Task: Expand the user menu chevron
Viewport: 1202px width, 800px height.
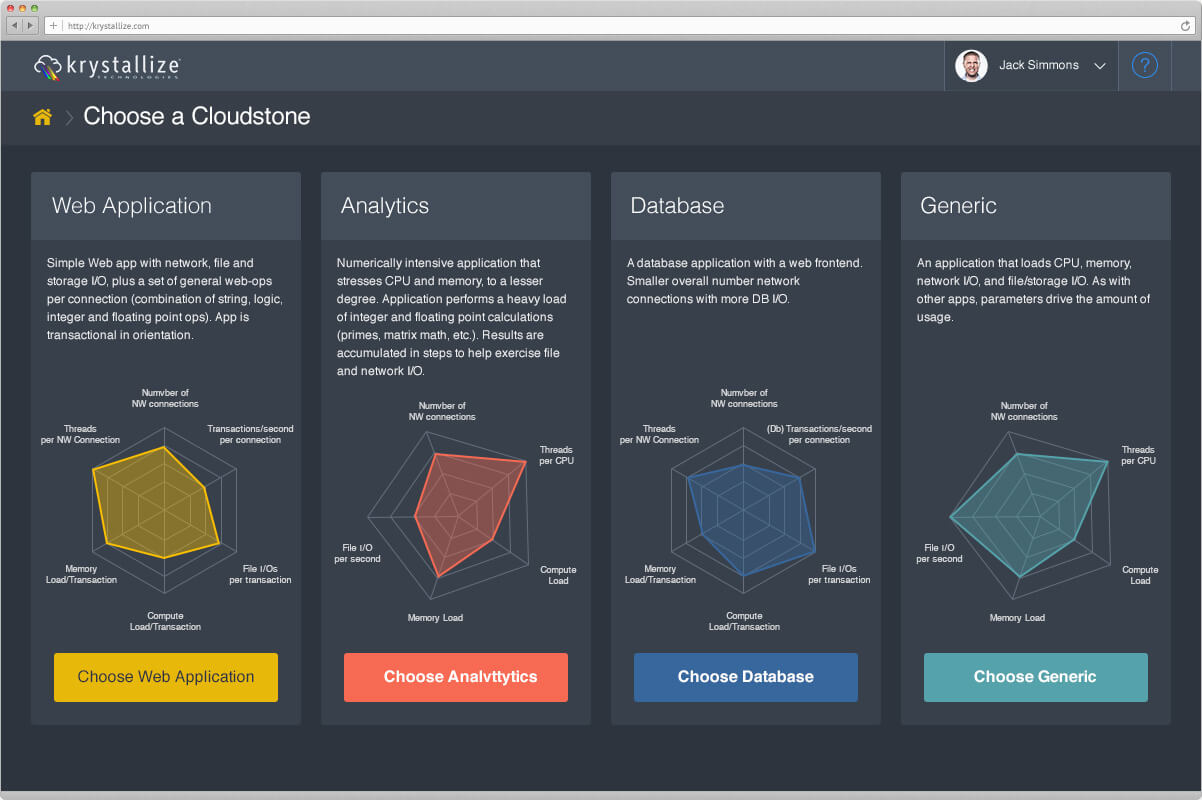Action: 1100,66
